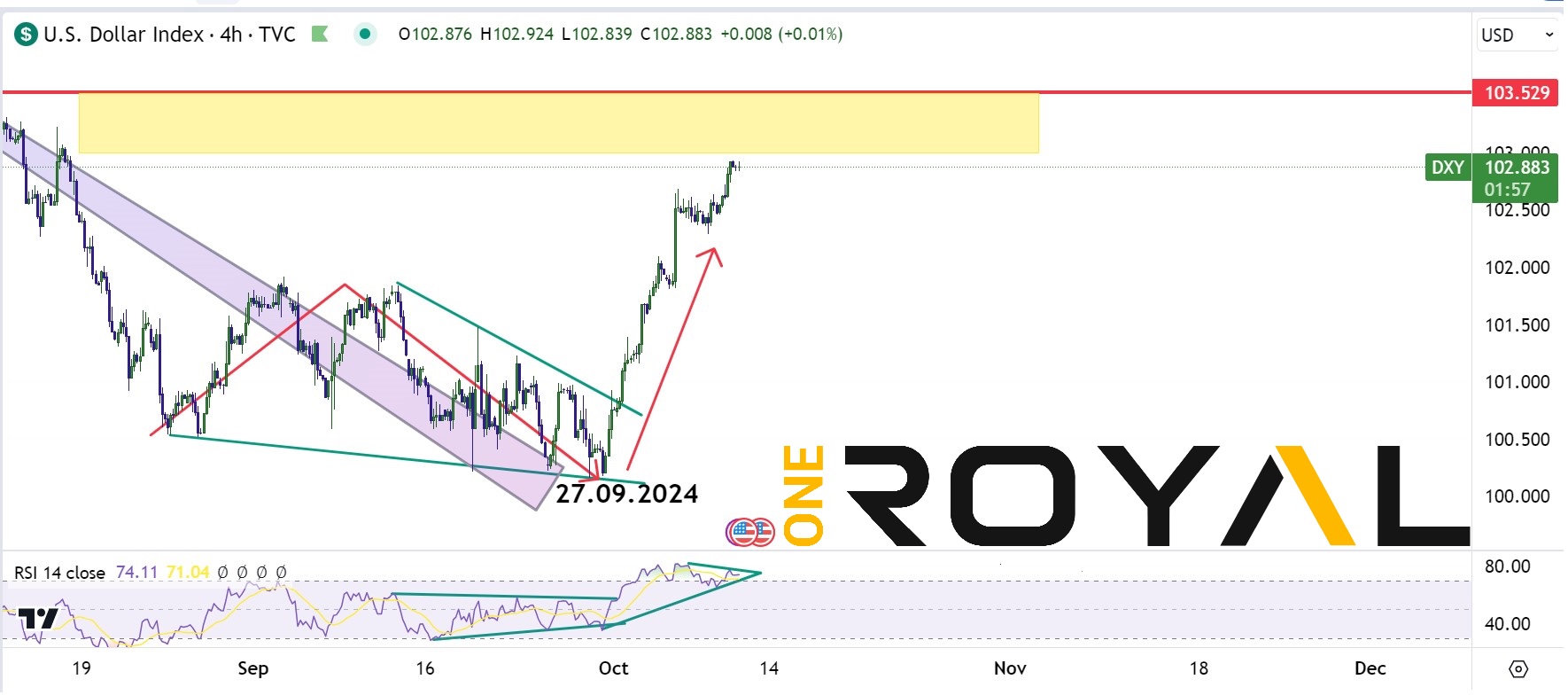This screenshot has width=1568, height=695.
Task: Click the close value C102.883
Action: tap(676, 35)
